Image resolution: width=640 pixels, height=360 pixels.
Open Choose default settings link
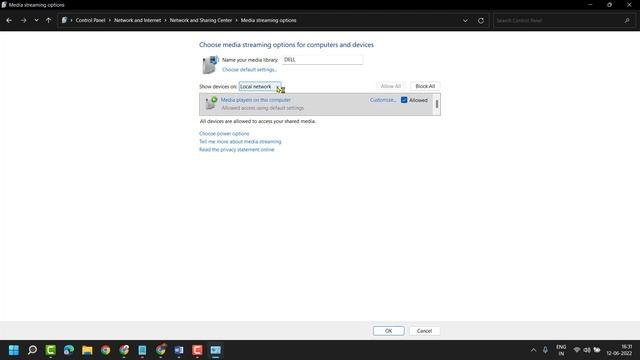click(249, 70)
